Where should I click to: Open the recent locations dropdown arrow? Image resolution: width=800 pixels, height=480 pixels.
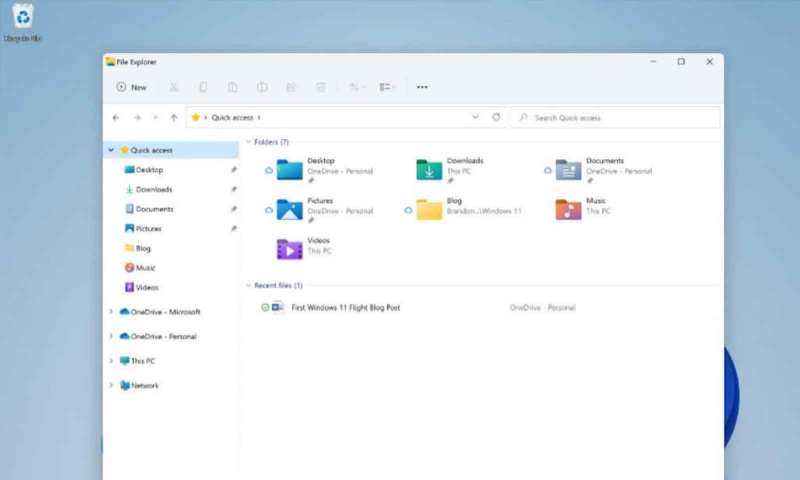tap(156, 118)
